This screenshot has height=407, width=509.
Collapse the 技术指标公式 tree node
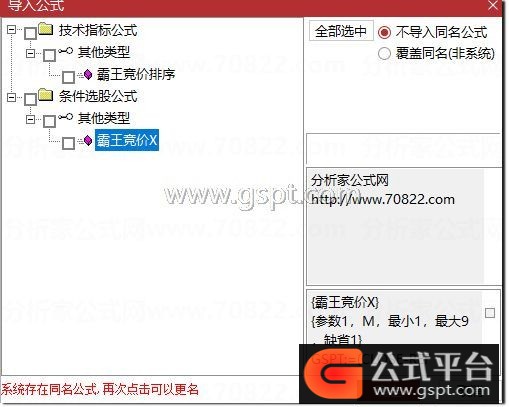tap(11, 29)
